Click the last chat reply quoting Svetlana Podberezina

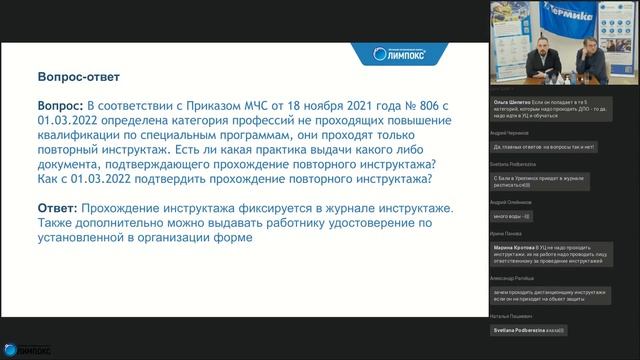[529, 330]
